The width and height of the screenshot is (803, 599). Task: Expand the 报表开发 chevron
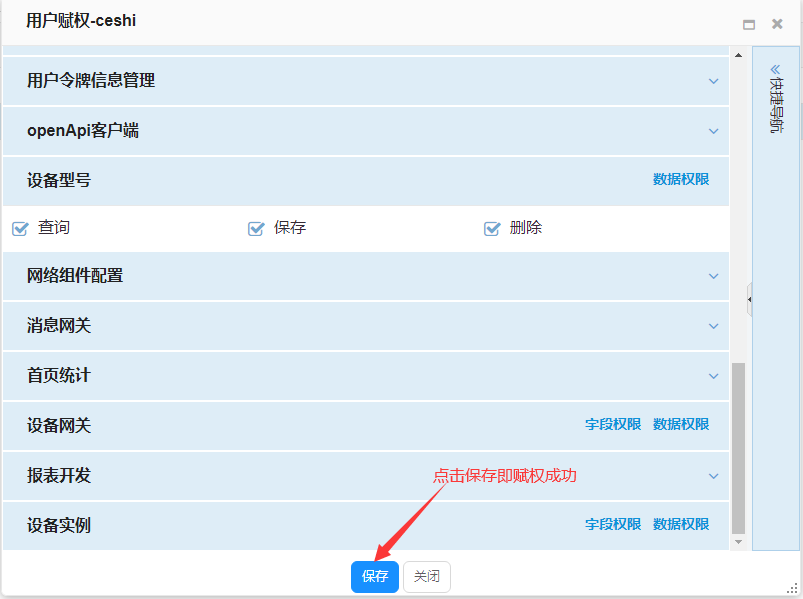click(713, 476)
